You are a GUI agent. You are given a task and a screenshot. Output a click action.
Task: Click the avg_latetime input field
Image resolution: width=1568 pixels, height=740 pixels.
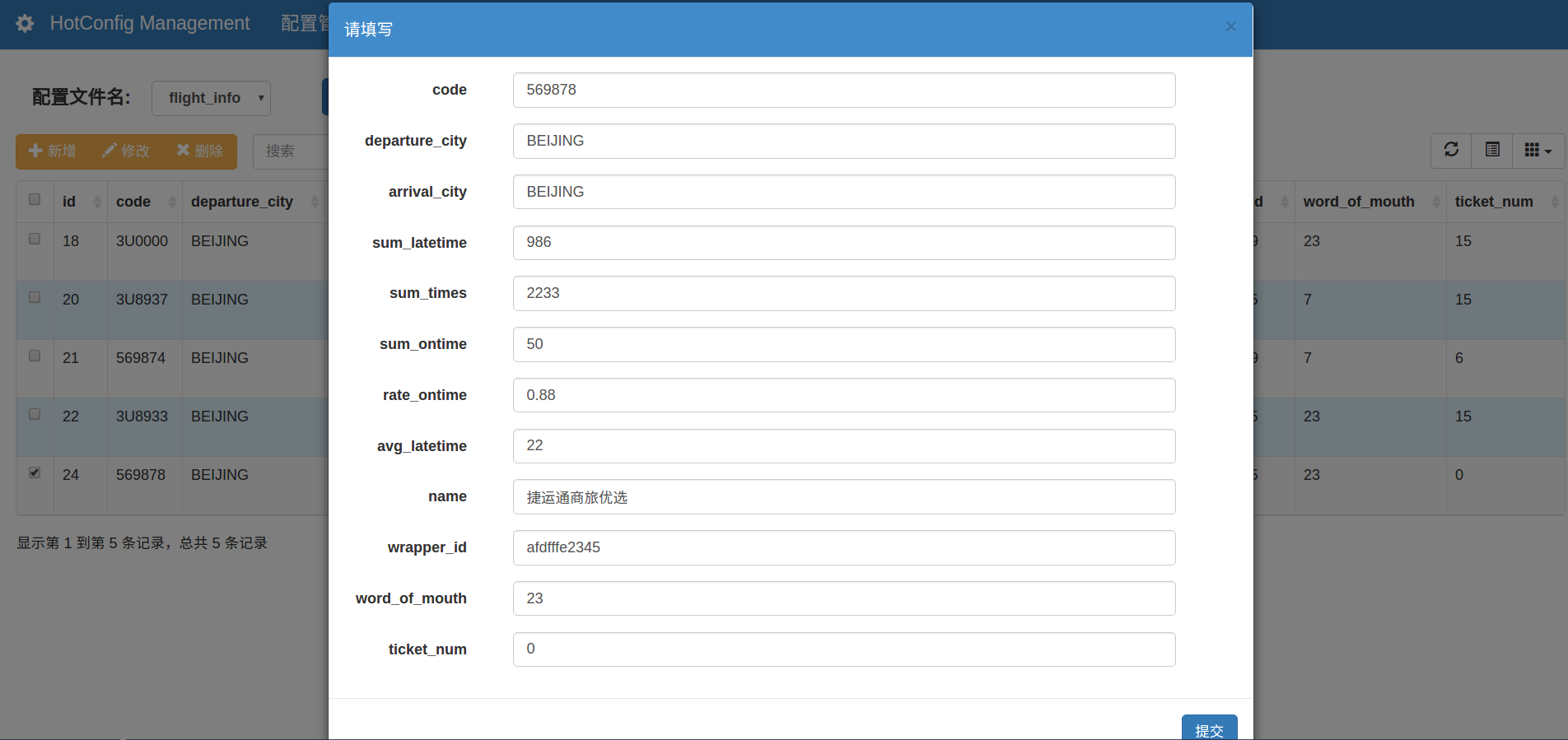pos(844,446)
